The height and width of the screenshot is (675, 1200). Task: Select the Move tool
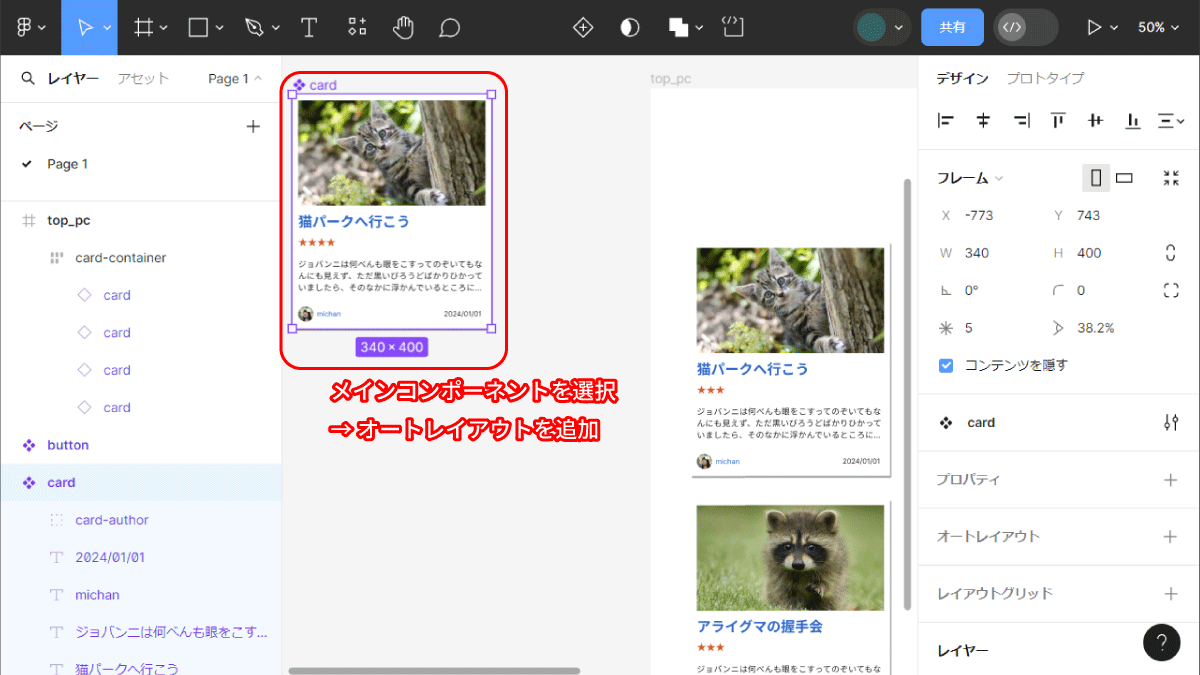85,27
